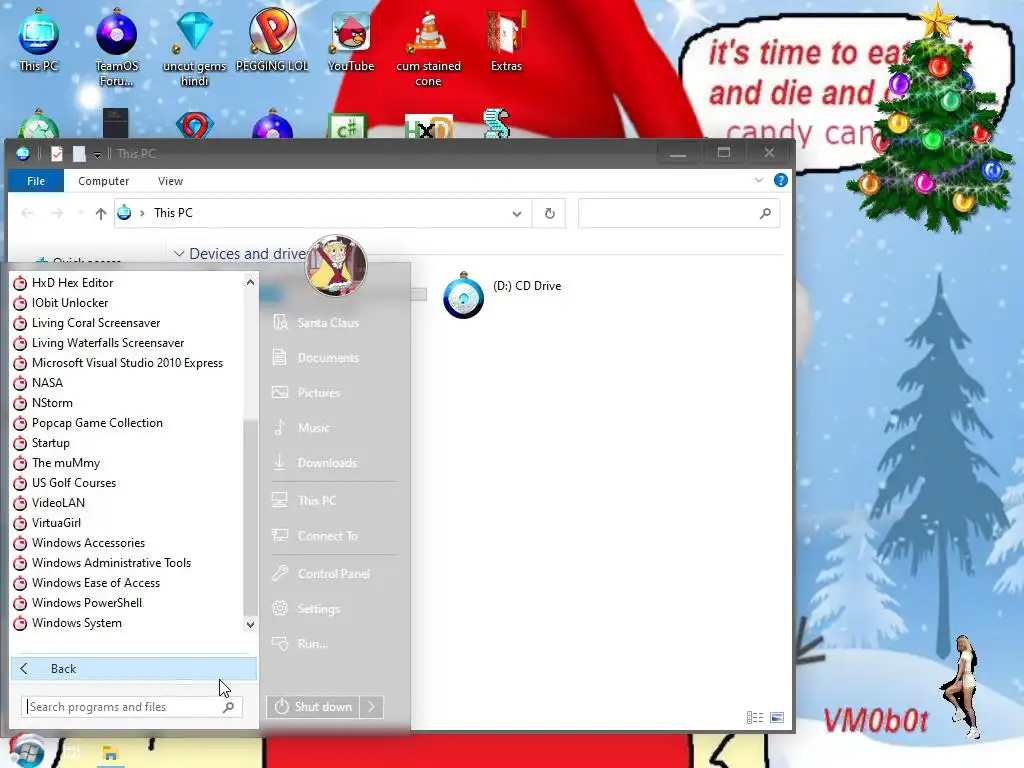Click the user avatar picture in Start menu
Viewport: 1024px width, 768px height.
pyautogui.click(x=336, y=266)
